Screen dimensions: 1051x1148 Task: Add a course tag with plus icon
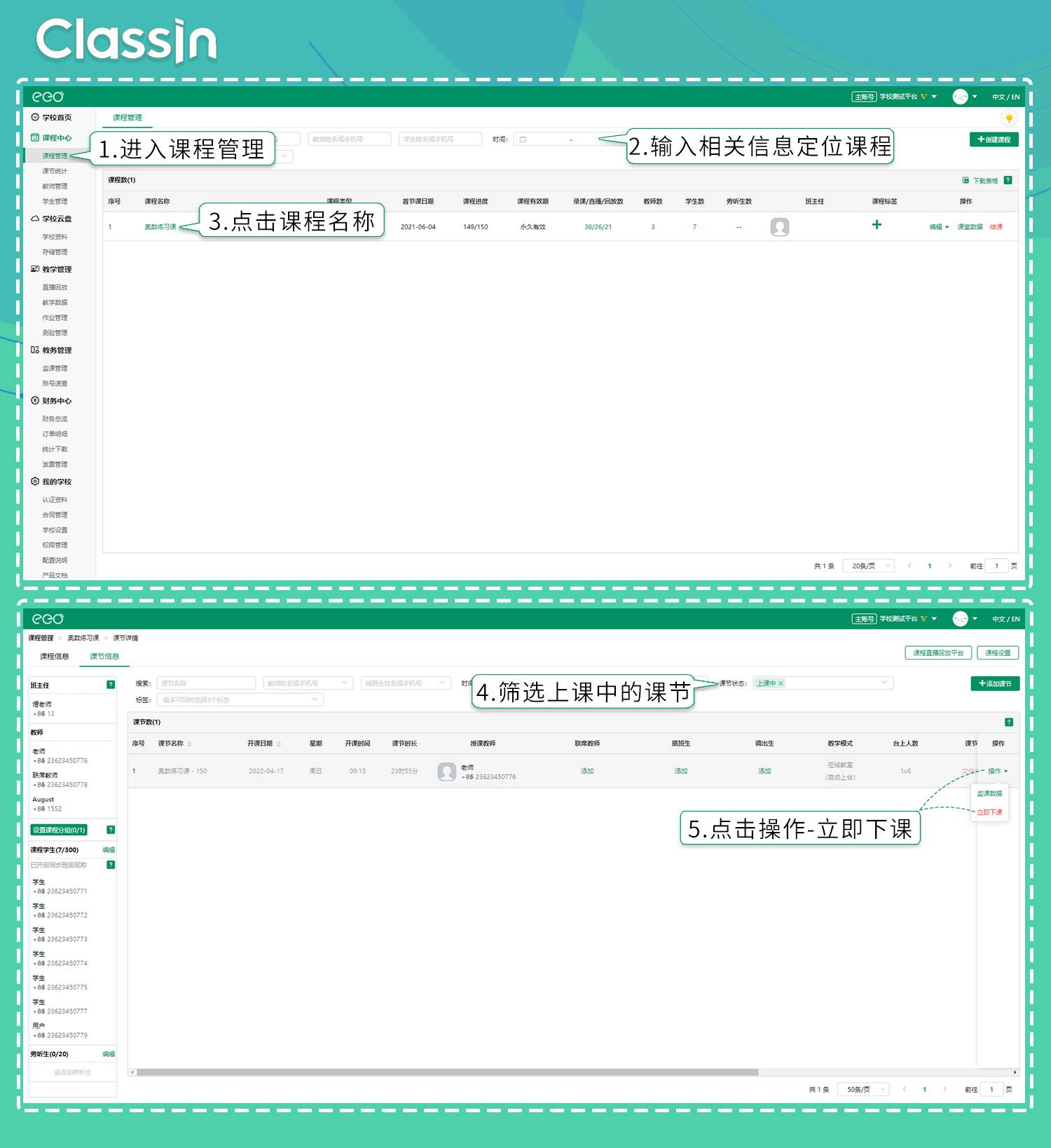click(x=877, y=225)
